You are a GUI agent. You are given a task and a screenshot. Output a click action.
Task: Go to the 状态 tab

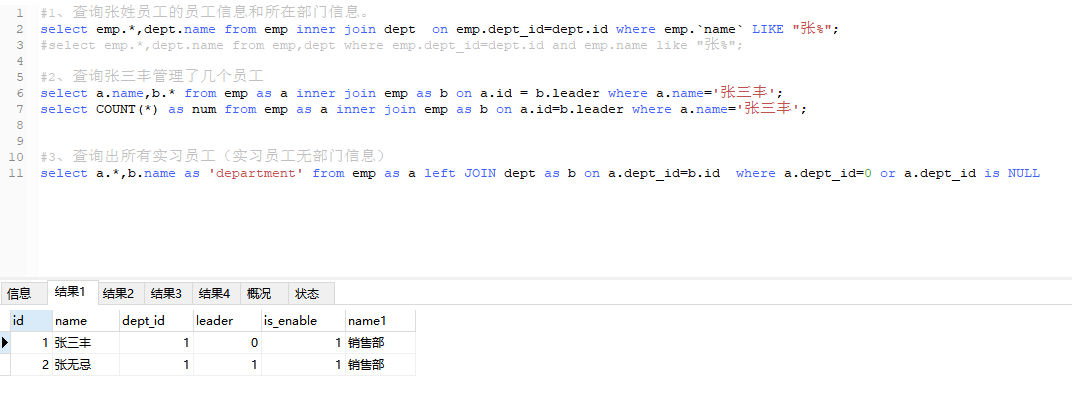pos(307,294)
